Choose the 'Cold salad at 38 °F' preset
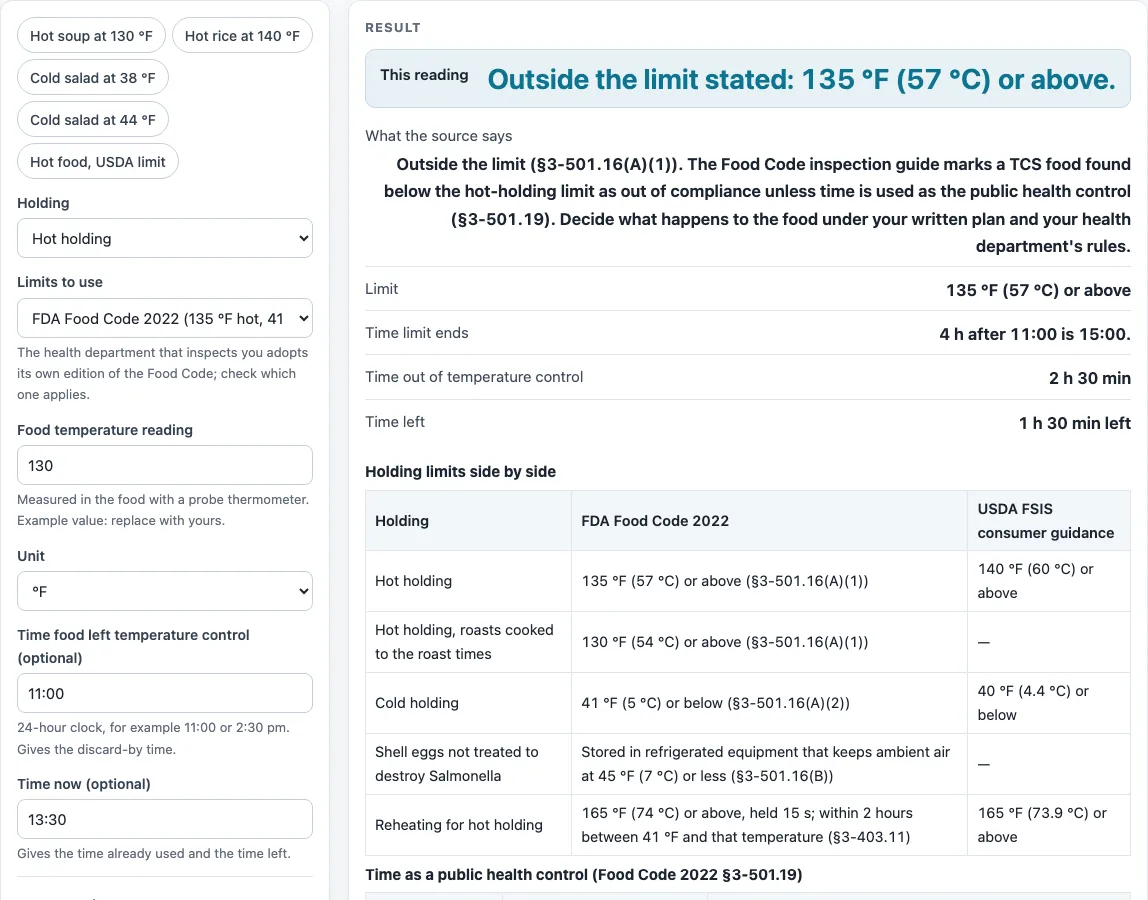This screenshot has height=900, width=1148. point(93,78)
